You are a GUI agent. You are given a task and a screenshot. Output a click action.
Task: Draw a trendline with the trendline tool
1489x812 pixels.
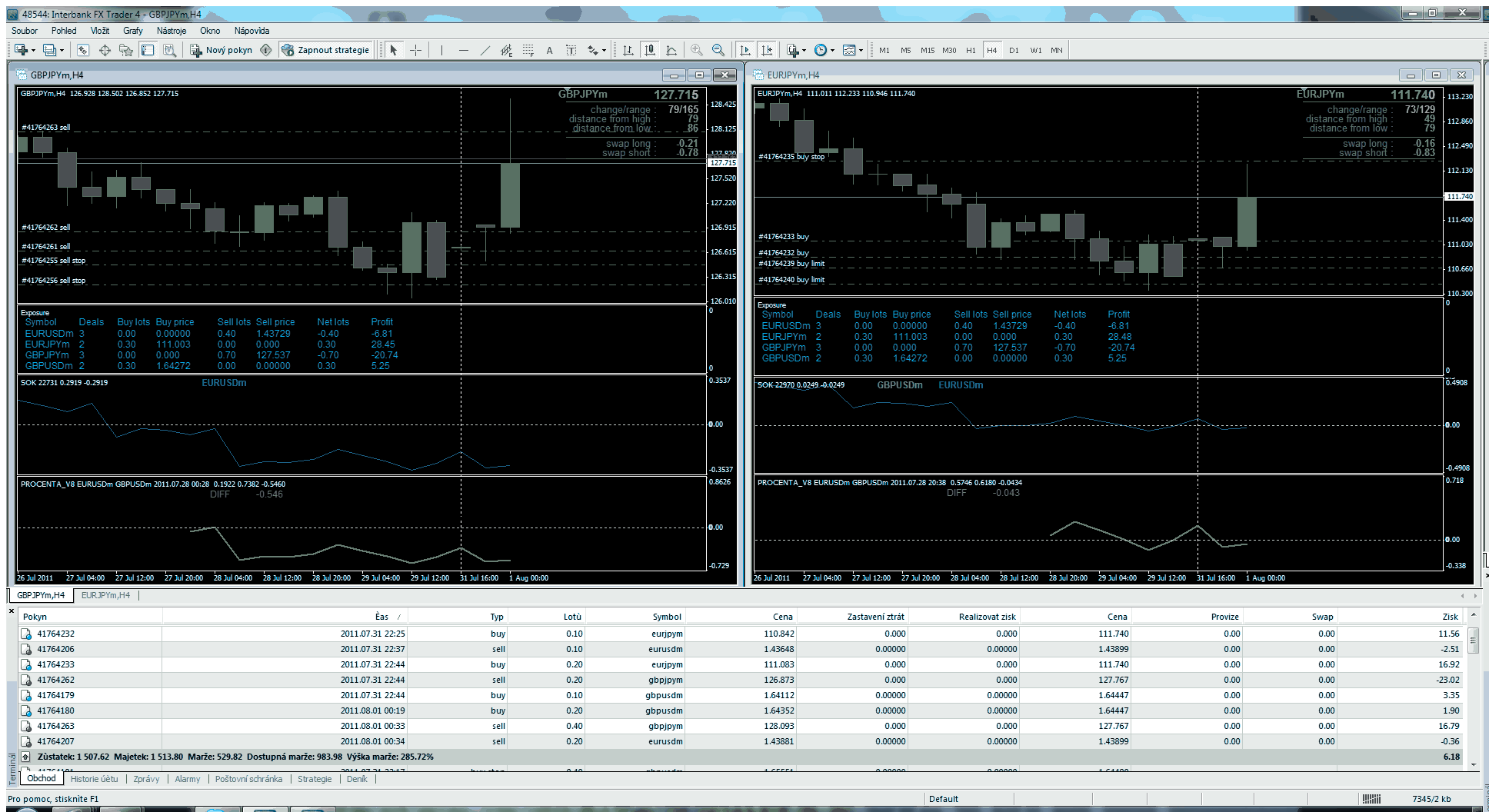(485, 50)
